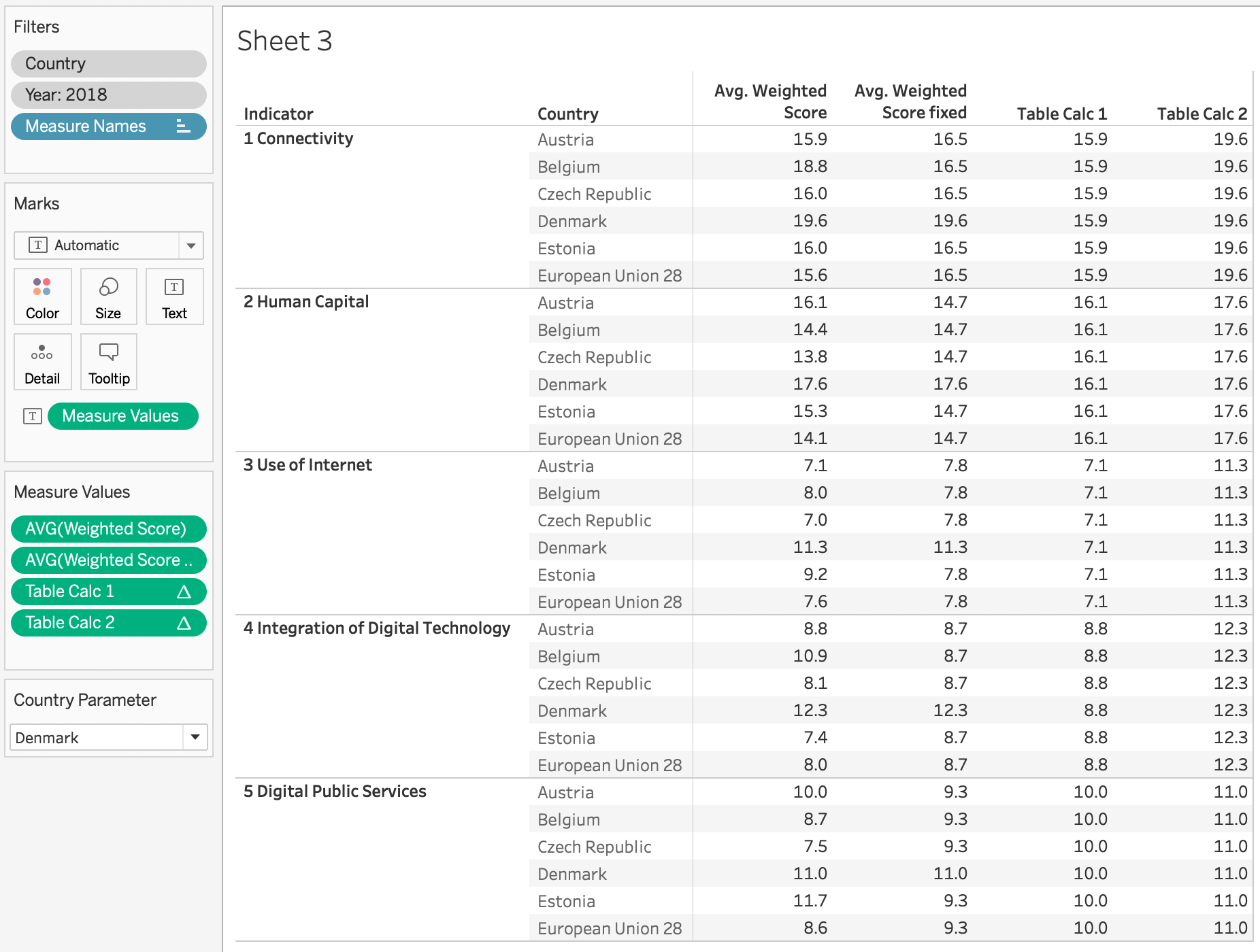Click the 13.8 value in Human Capital
Image resolution: width=1260 pixels, height=952 pixels.
pos(810,357)
